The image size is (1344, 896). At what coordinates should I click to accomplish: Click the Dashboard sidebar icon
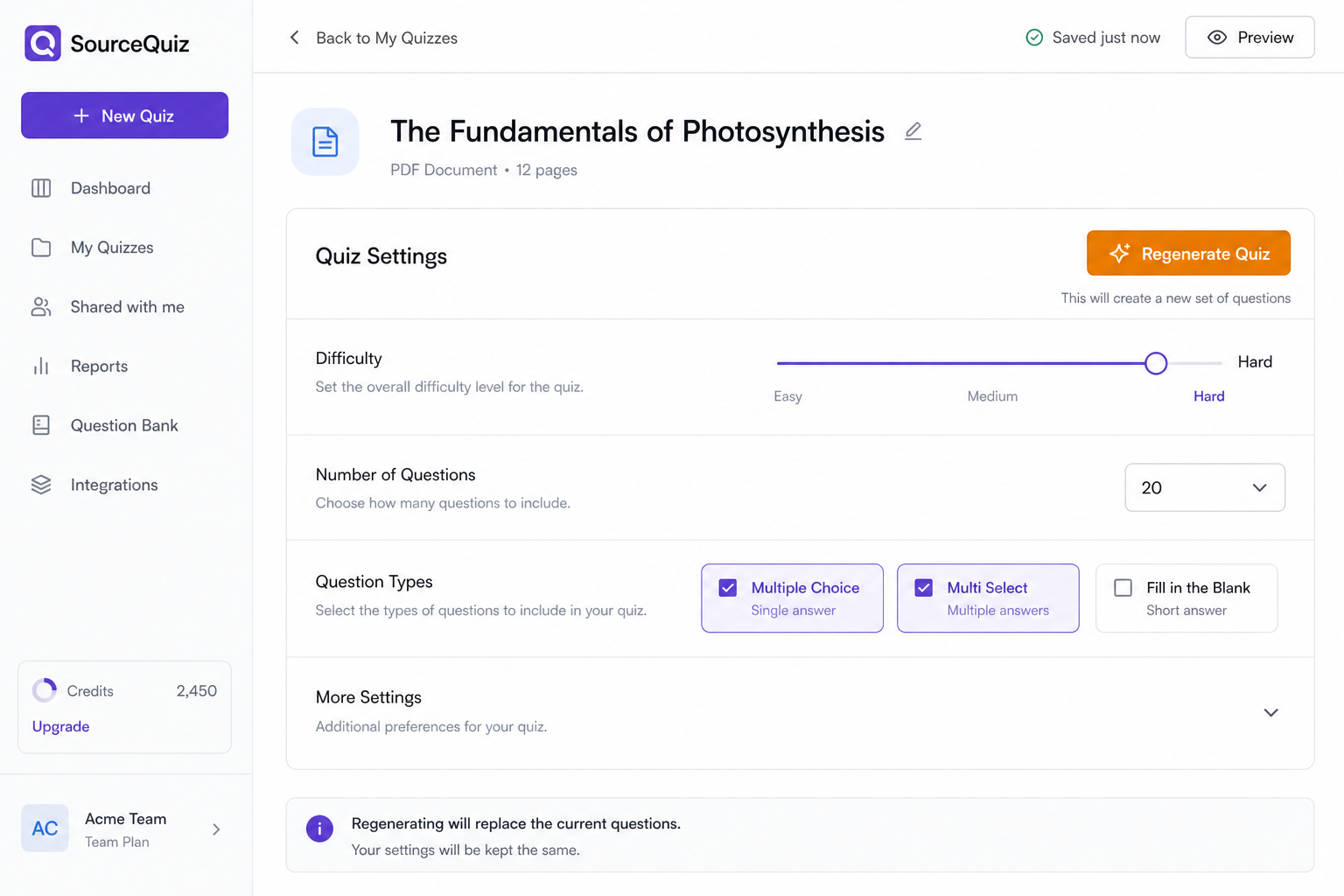click(x=41, y=188)
